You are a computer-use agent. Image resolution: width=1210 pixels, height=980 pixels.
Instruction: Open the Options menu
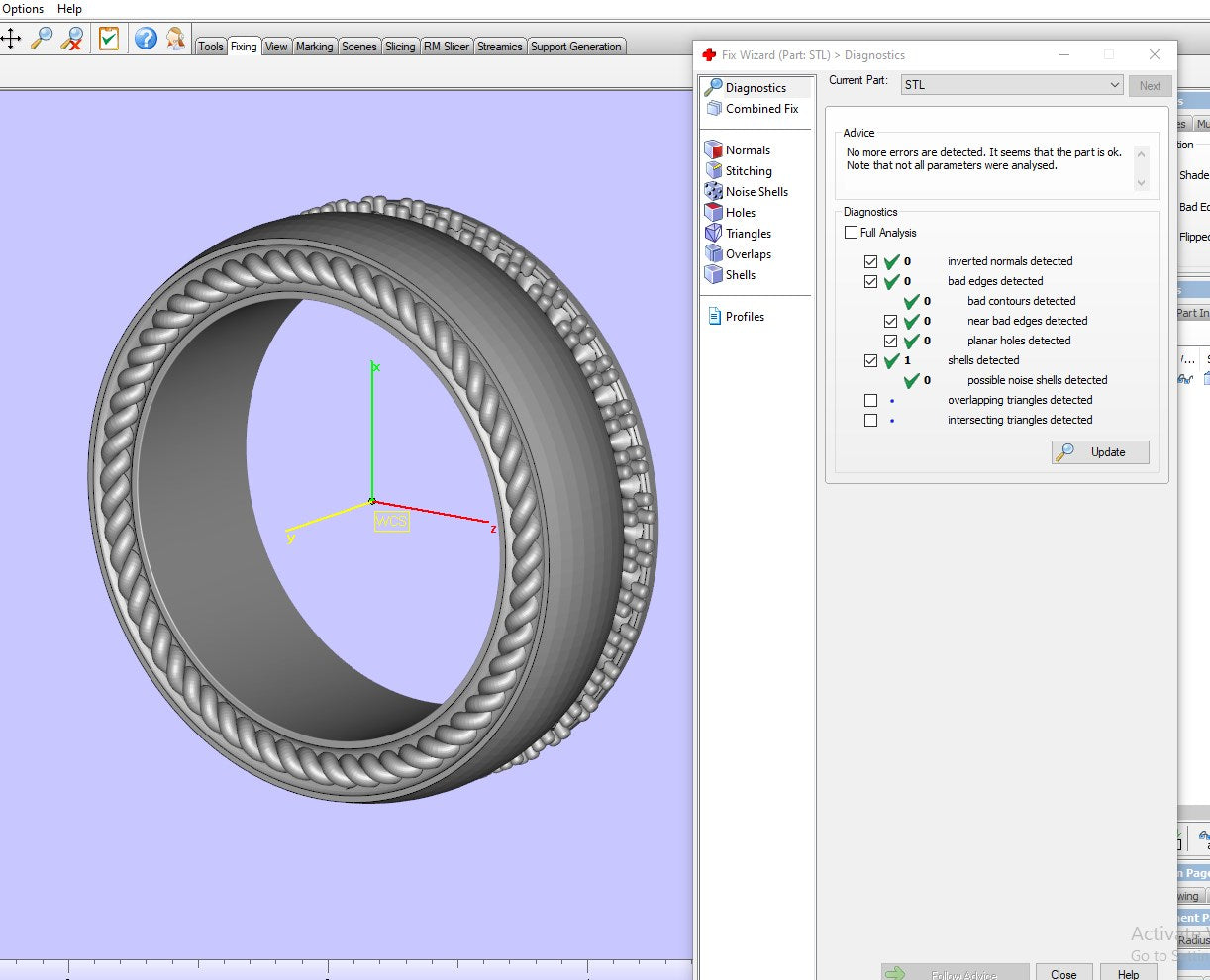point(23,9)
